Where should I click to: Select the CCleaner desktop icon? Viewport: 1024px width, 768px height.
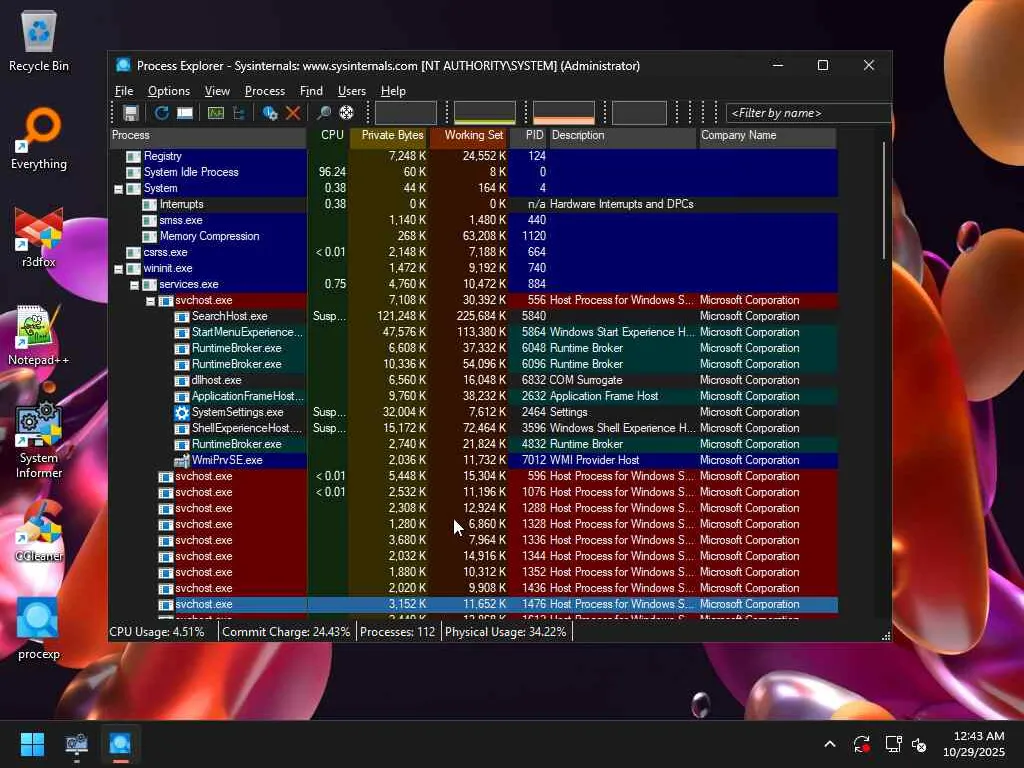click(39, 532)
